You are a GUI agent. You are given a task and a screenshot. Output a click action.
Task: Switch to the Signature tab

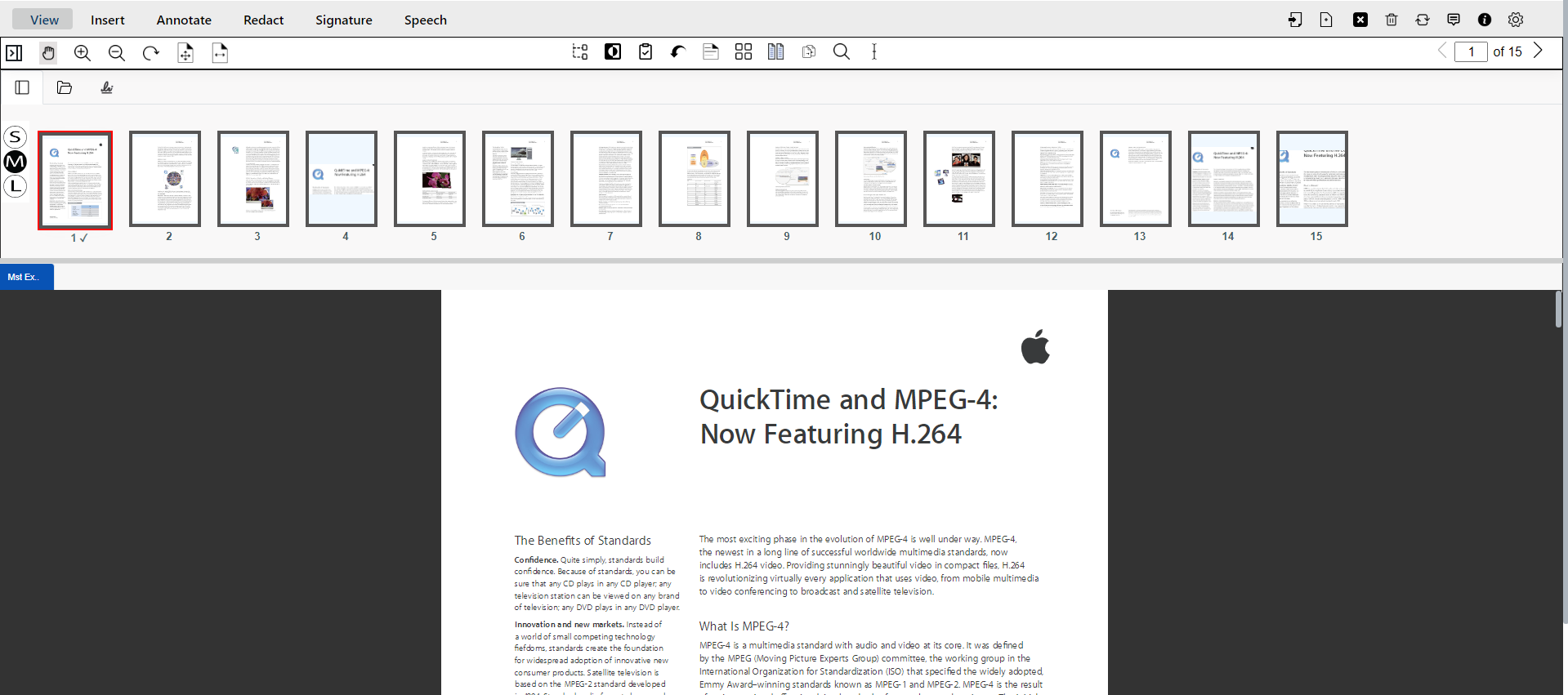[344, 20]
